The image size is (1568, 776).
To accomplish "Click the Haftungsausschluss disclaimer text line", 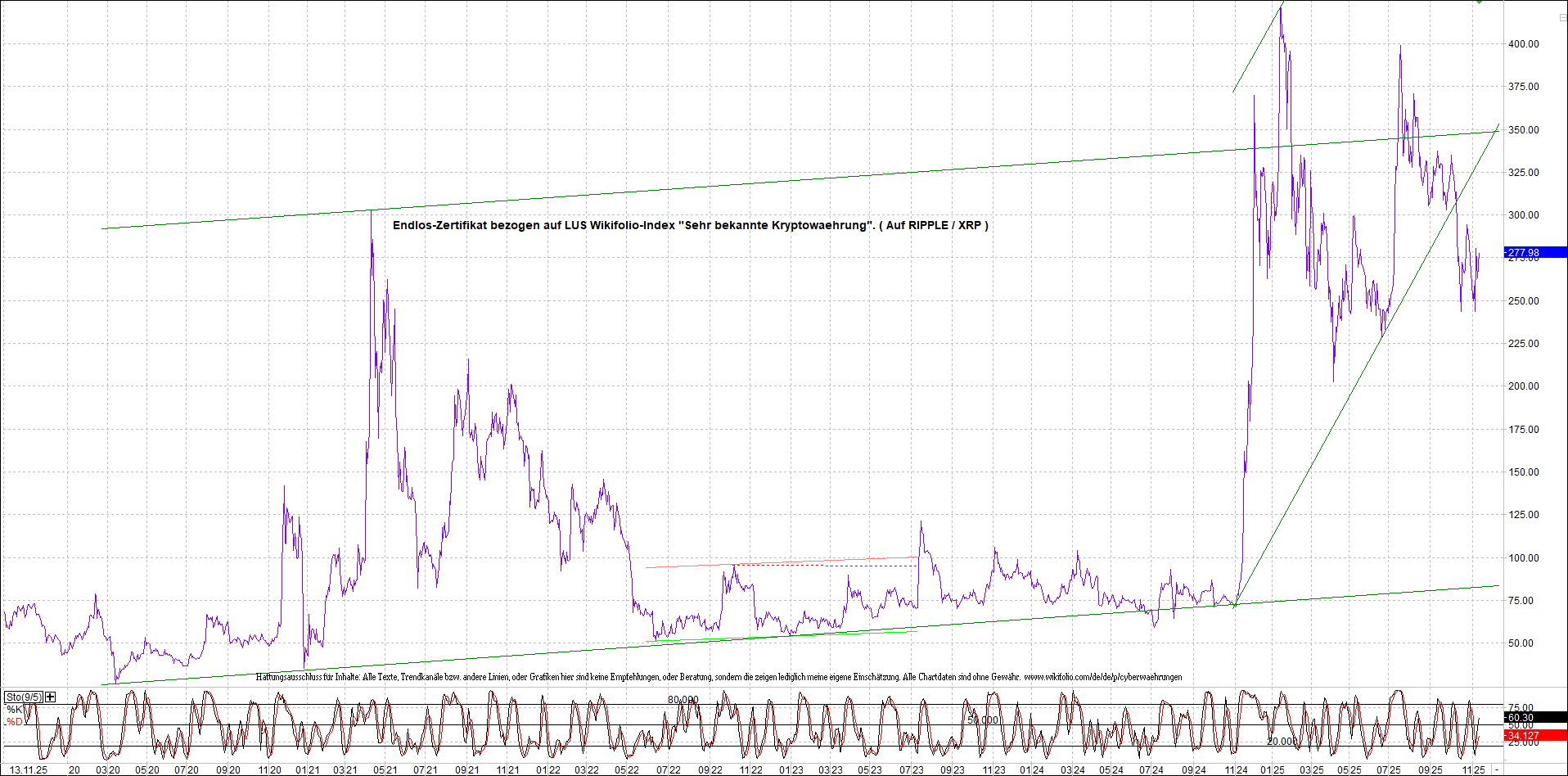I will (x=719, y=677).
